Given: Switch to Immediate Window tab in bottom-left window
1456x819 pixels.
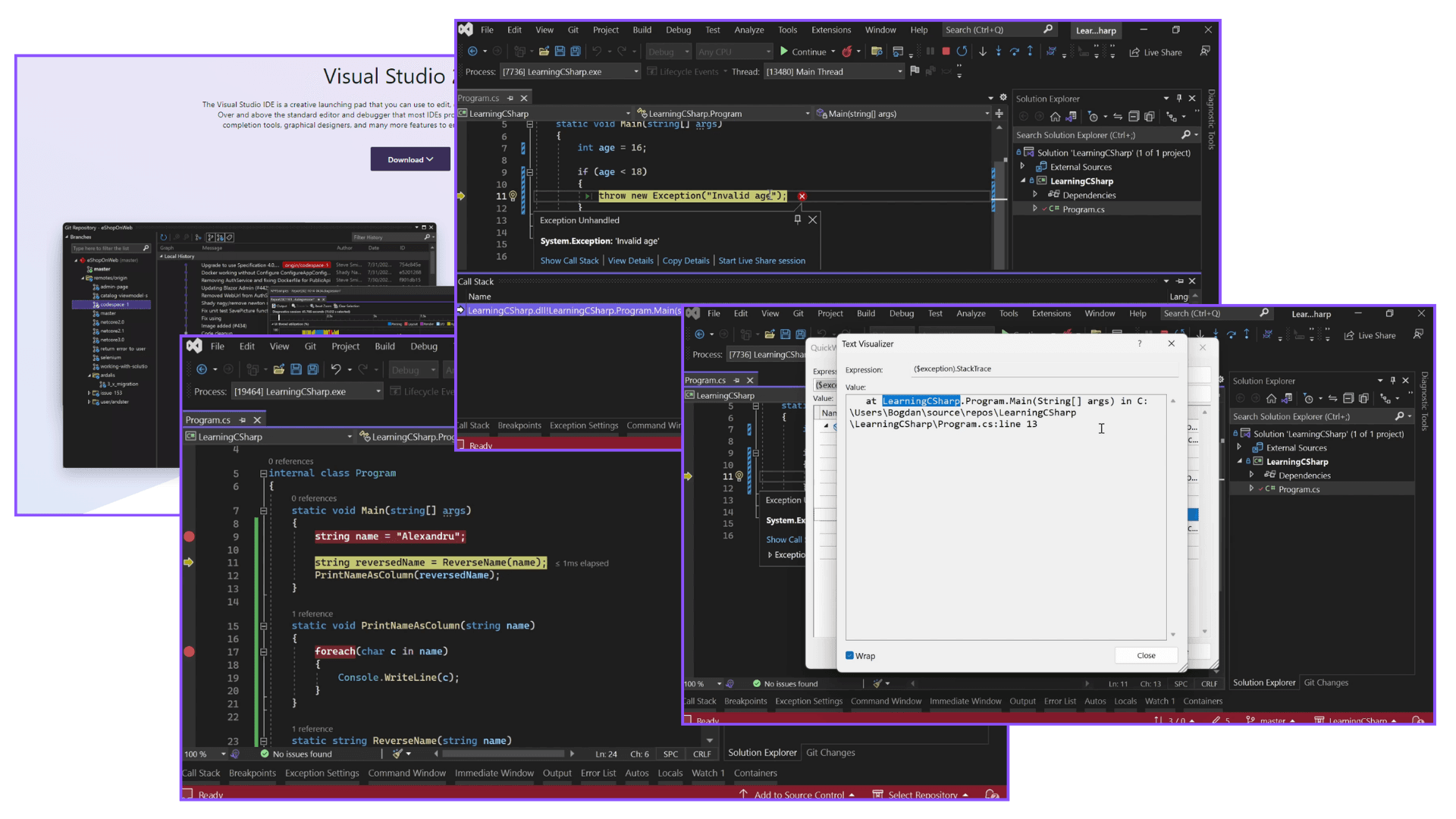Looking at the screenshot, I should (494, 773).
